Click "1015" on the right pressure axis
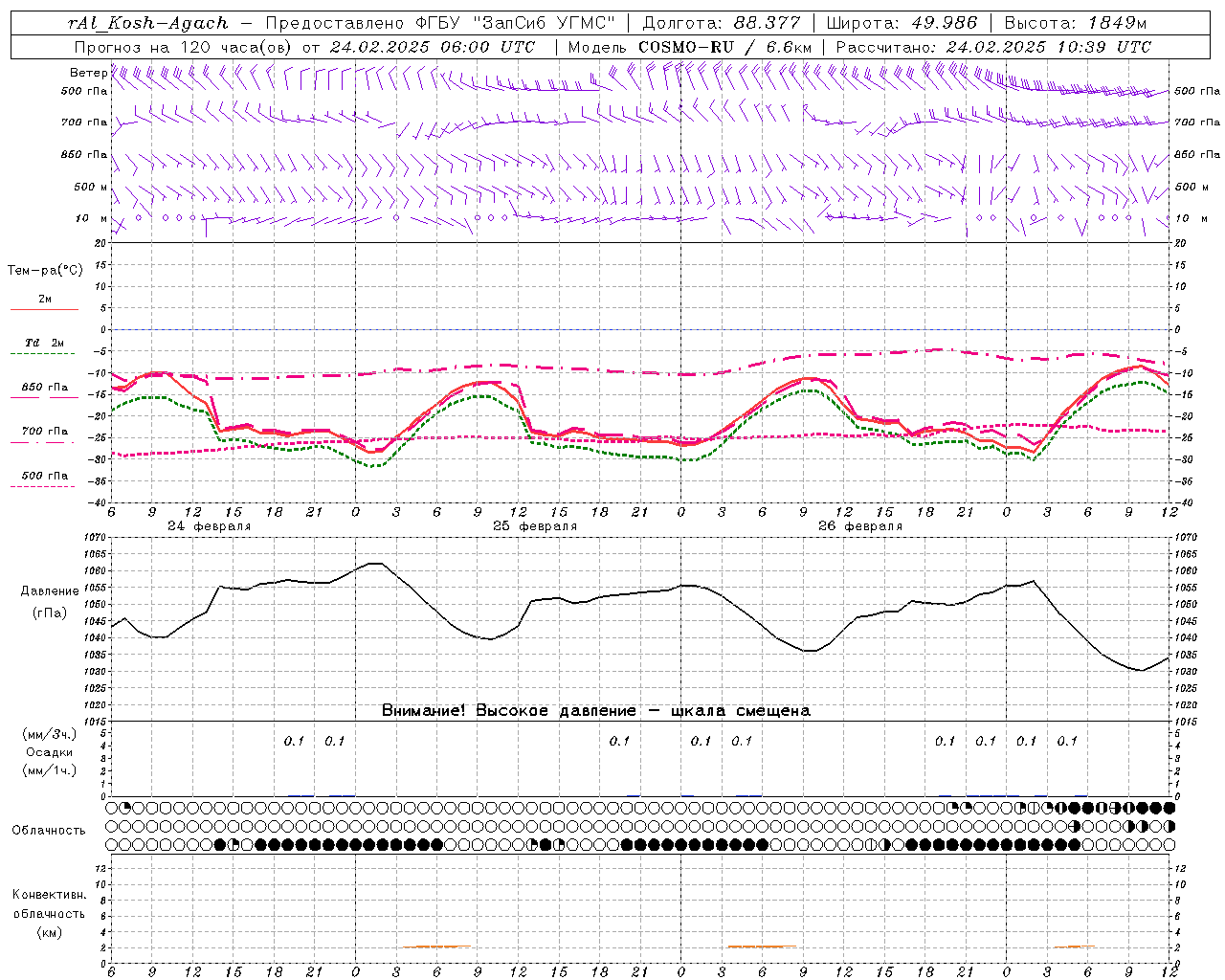1225x980 pixels. (x=1186, y=722)
